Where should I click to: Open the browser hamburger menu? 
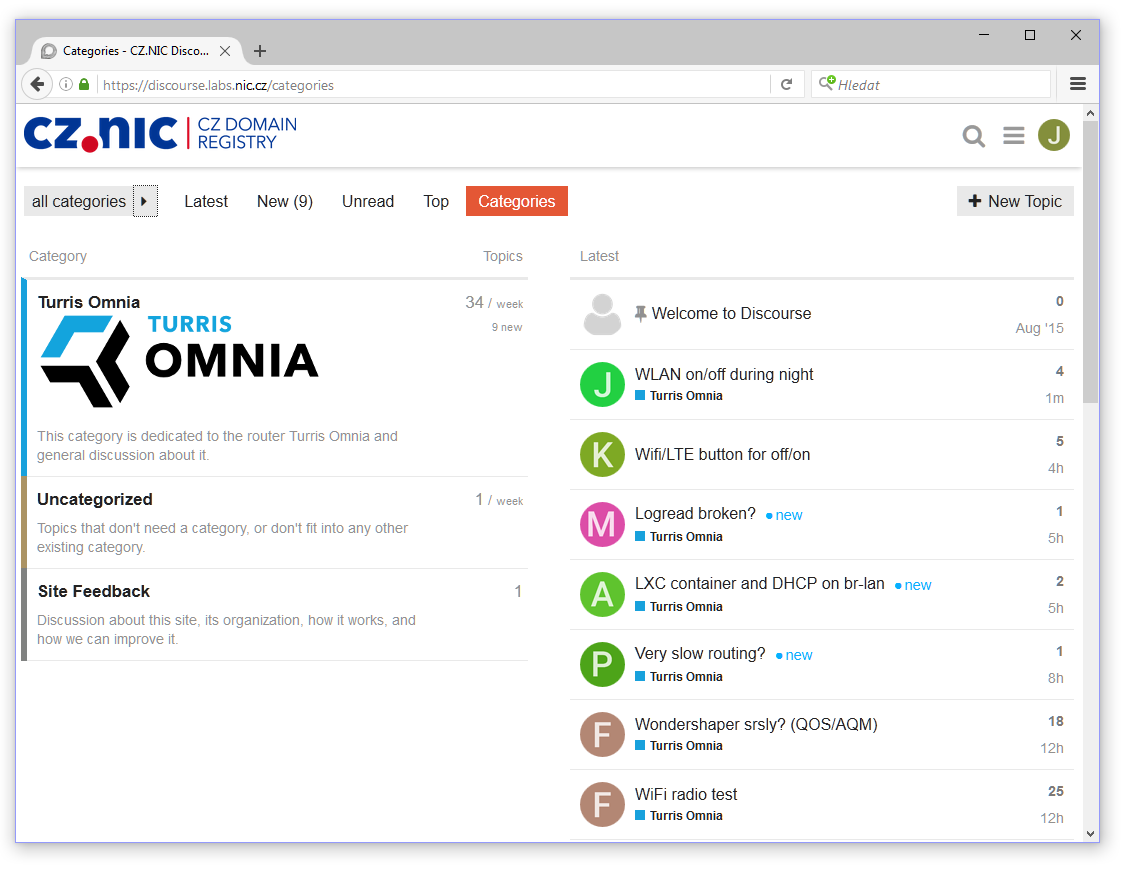pyautogui.click(x=1078, y=84)
